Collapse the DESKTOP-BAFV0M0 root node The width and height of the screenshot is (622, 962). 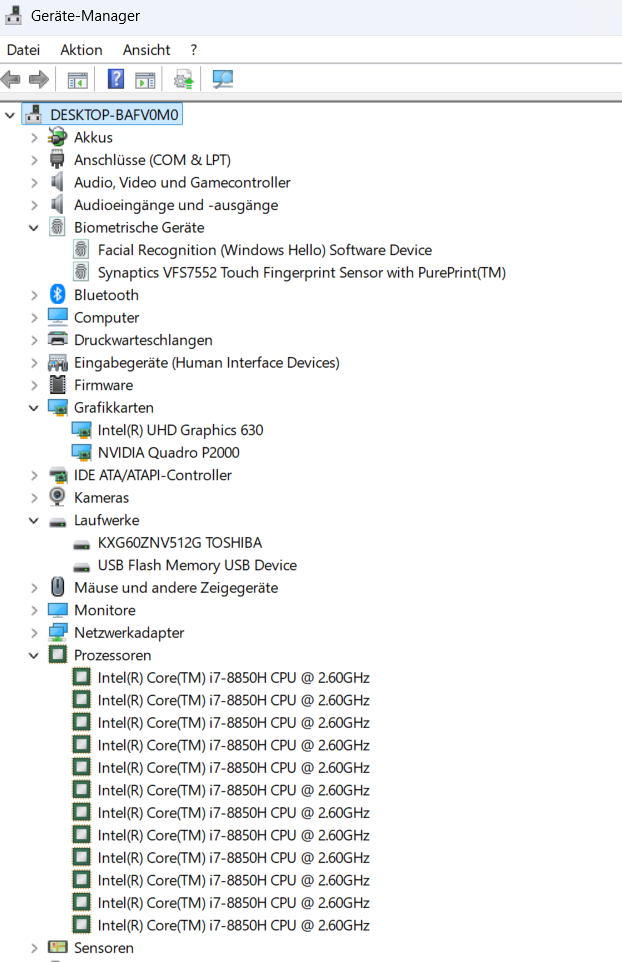10,115
